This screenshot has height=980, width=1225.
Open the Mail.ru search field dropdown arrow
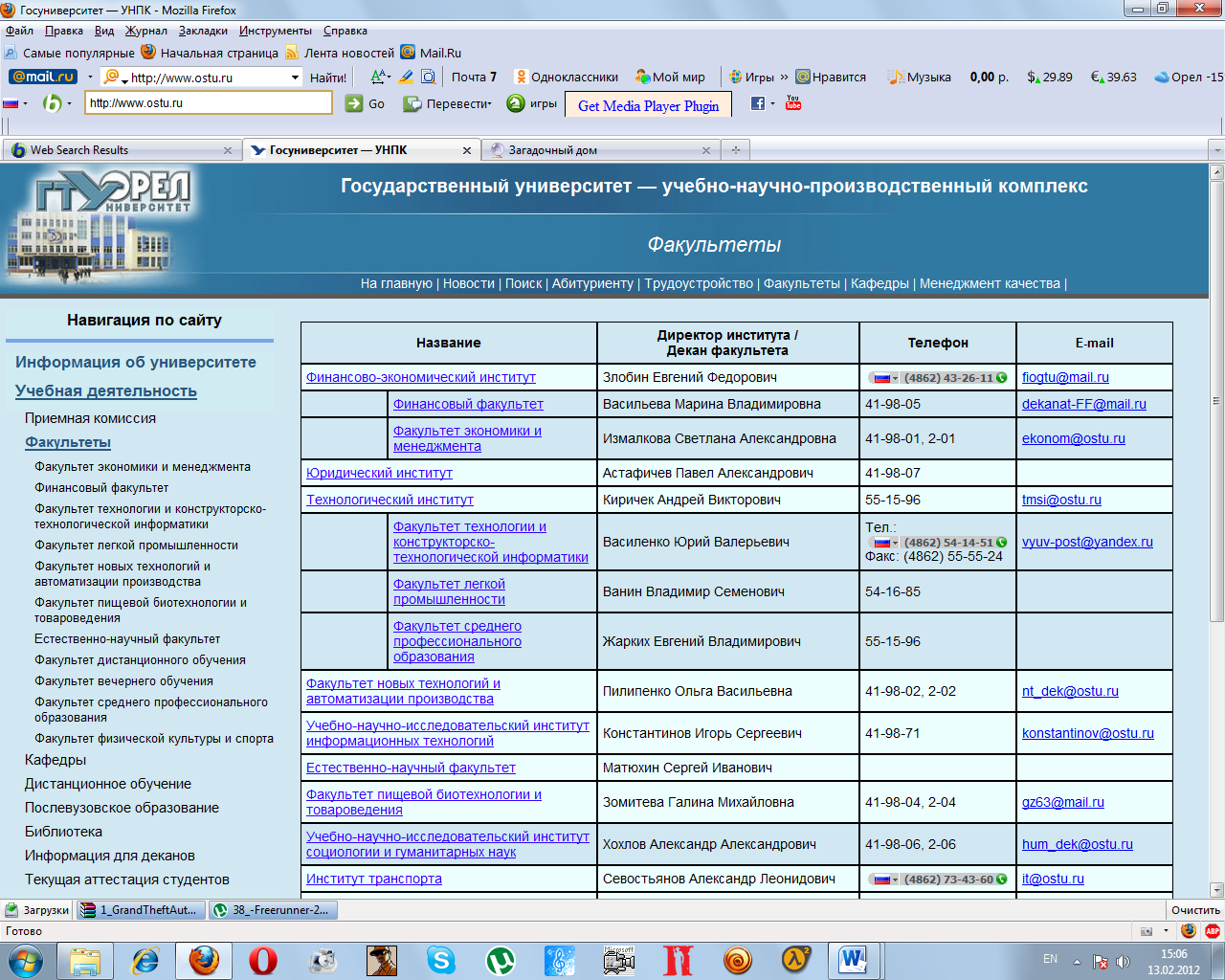pyautogui.click(x=296, y=78)
